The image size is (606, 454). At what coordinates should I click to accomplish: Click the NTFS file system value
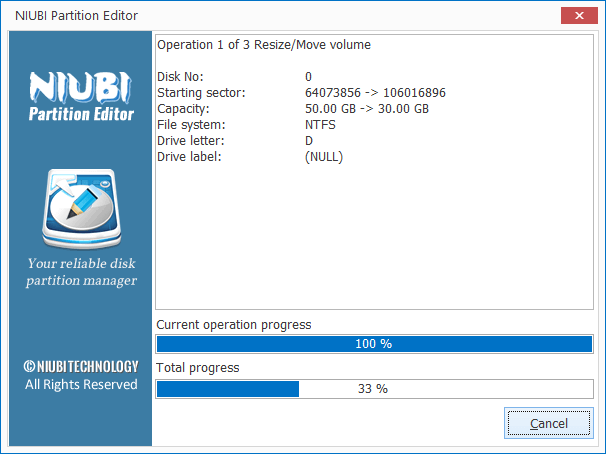(320, 125)
